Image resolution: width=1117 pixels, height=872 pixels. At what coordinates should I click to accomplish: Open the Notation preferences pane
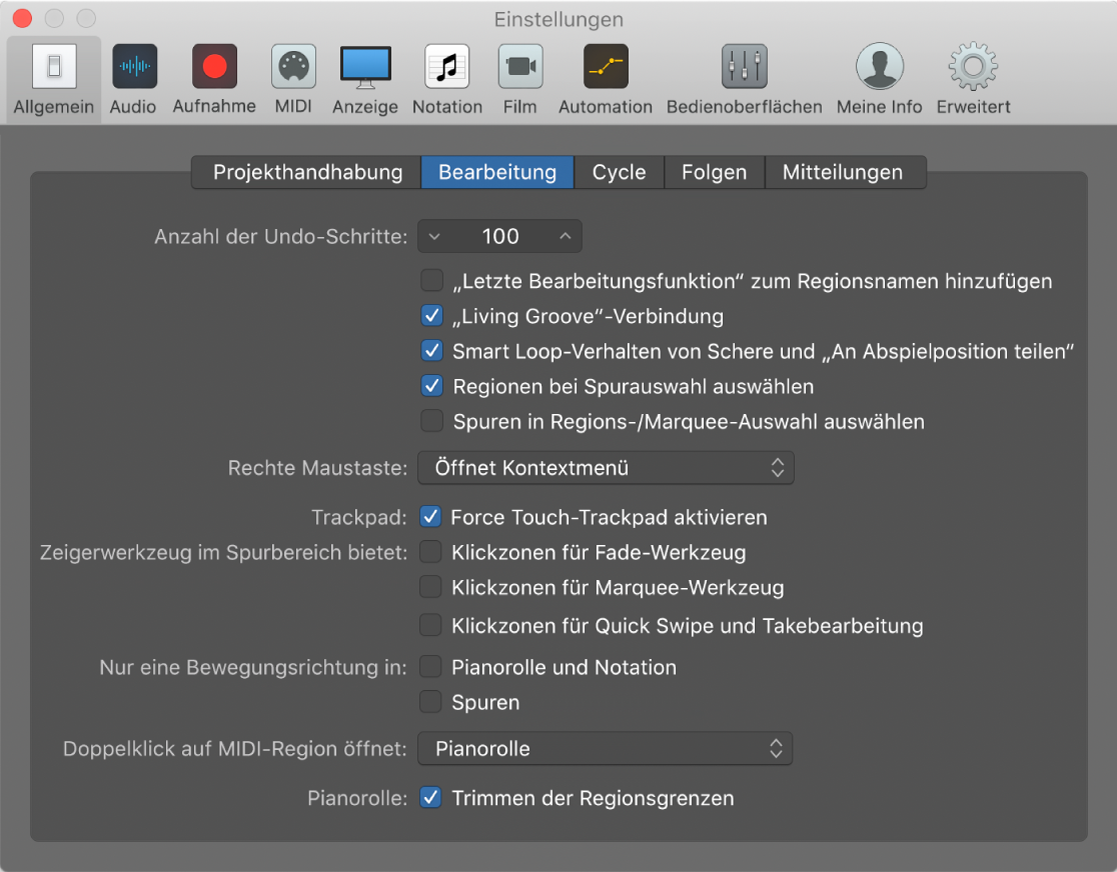(x=447, y=79)
